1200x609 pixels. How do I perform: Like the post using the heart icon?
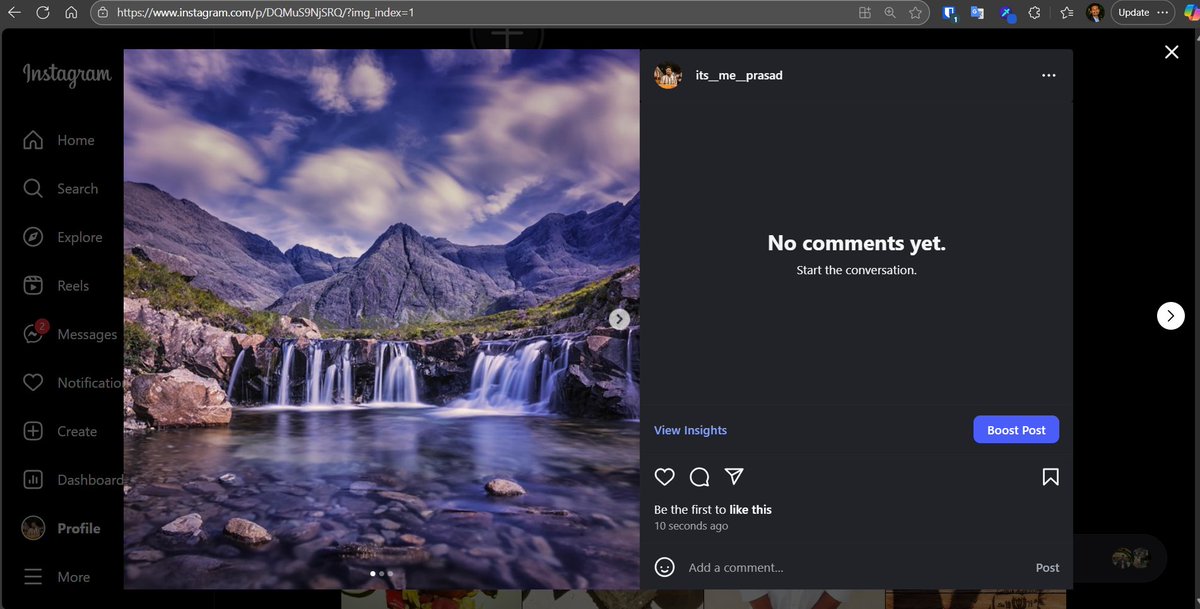click(x=664, y=477)
